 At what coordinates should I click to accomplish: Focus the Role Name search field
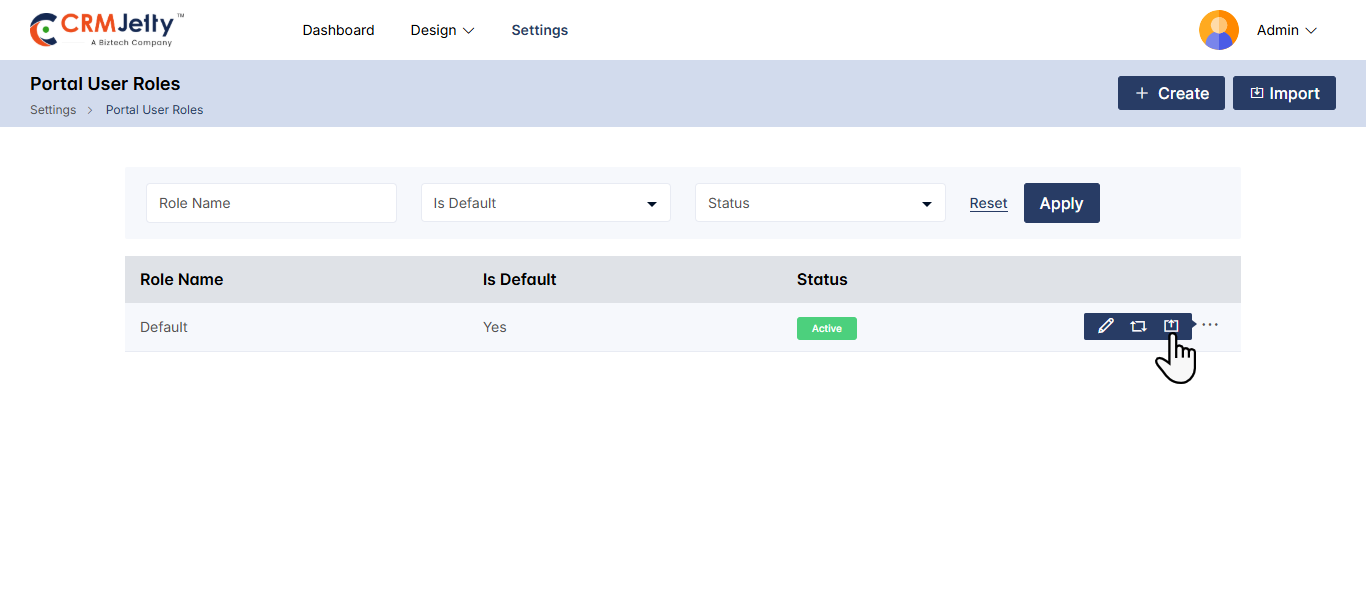pos(271,203)
